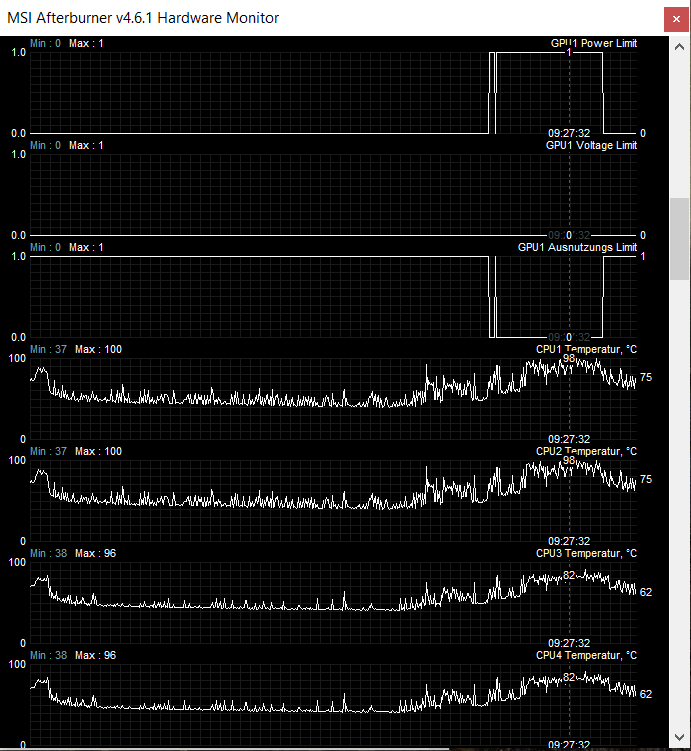Click the window title MSI Afterburner v4.6.1 Hardware Monitor
The image size is (691, 751).
[143, 18]
